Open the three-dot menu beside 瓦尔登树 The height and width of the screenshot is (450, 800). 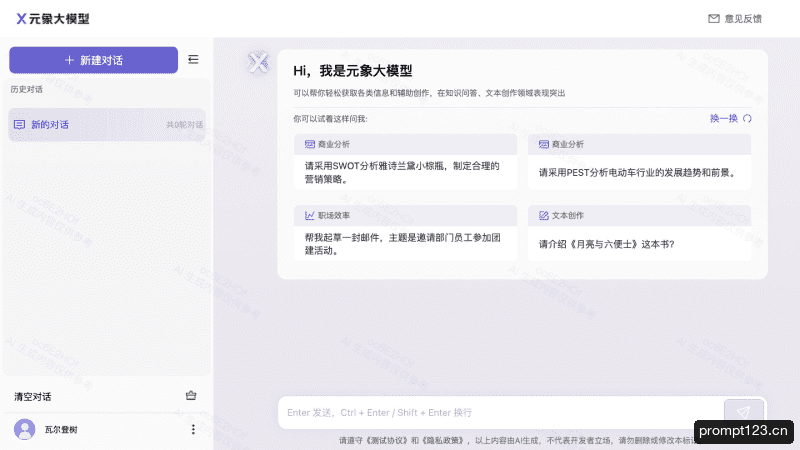(193, 429)
